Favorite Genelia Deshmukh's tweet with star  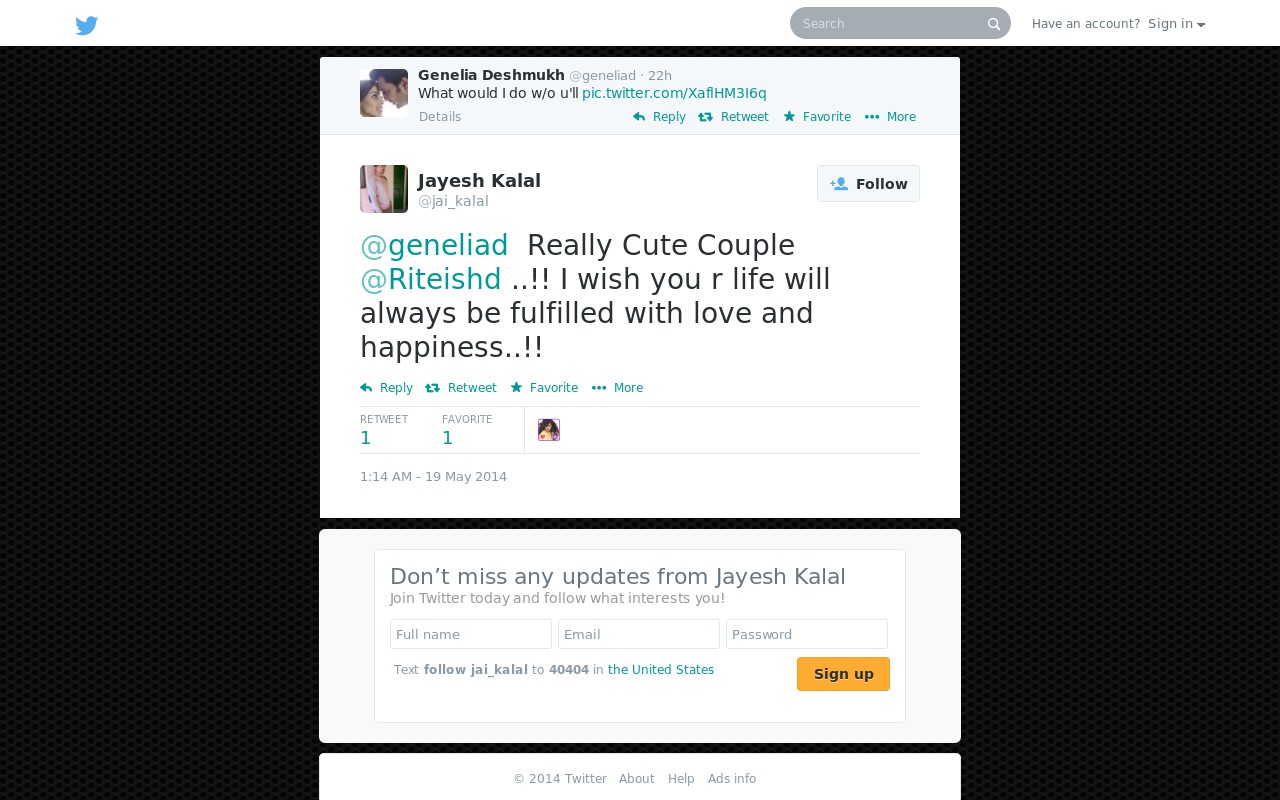(x=817, y=117)
